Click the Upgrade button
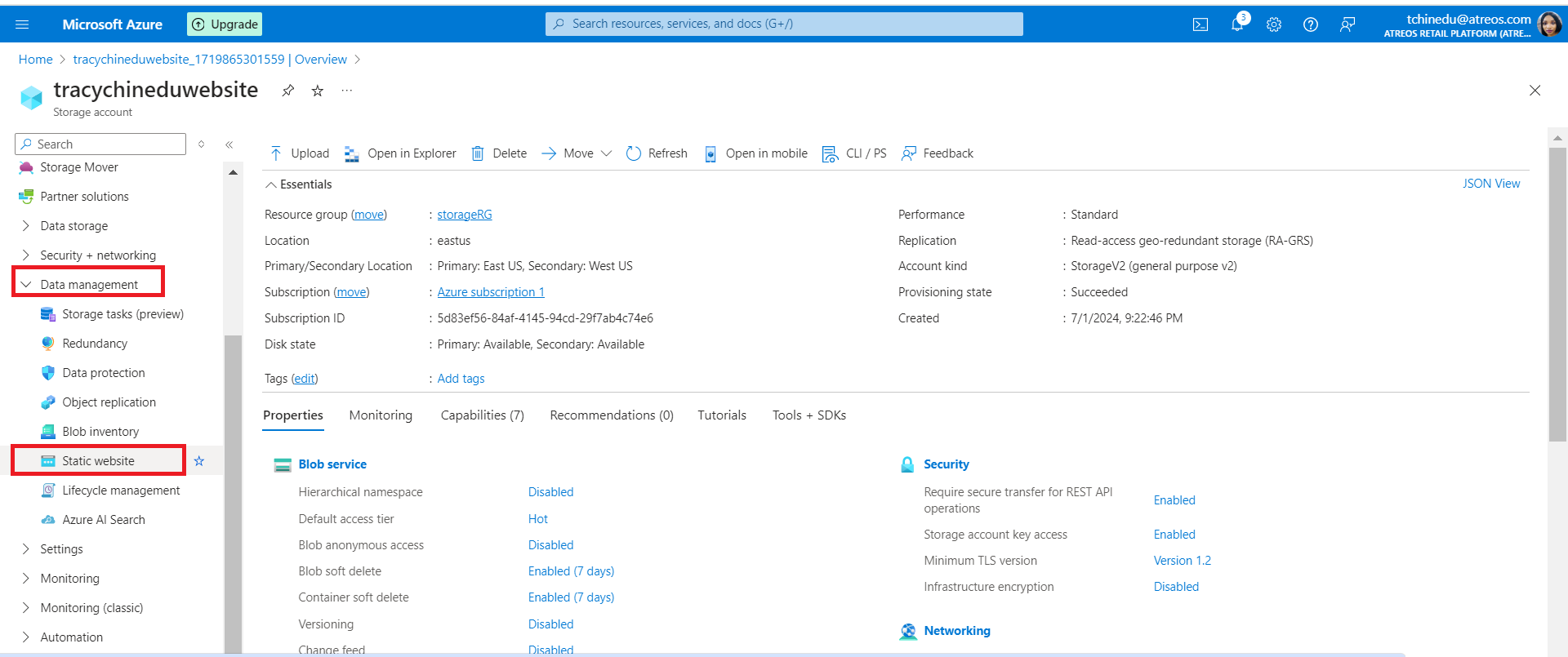This screenshot has width=1568, height=657. click(225, 24)
